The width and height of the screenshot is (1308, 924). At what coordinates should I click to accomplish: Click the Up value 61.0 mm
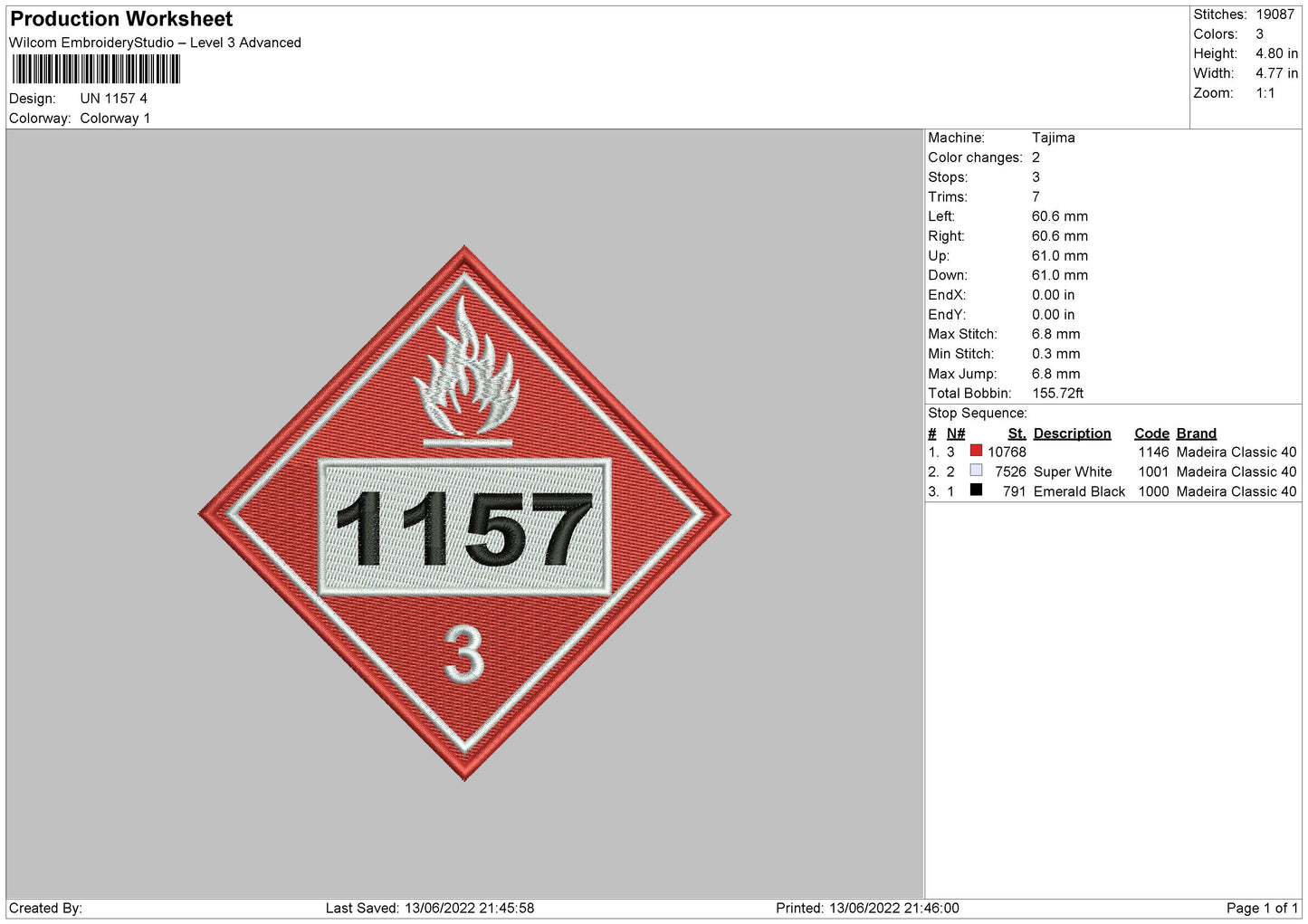(x=1060, y=256)
